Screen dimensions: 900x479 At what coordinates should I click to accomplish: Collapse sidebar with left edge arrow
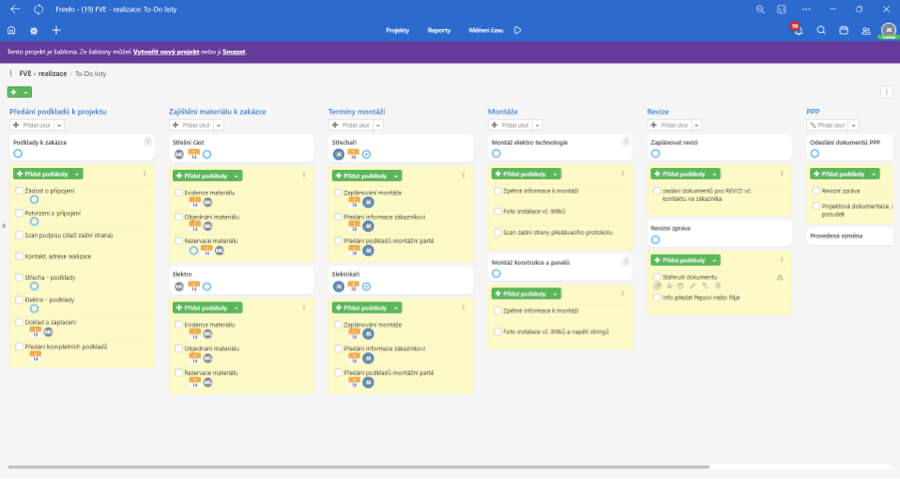tap(3, 226)
